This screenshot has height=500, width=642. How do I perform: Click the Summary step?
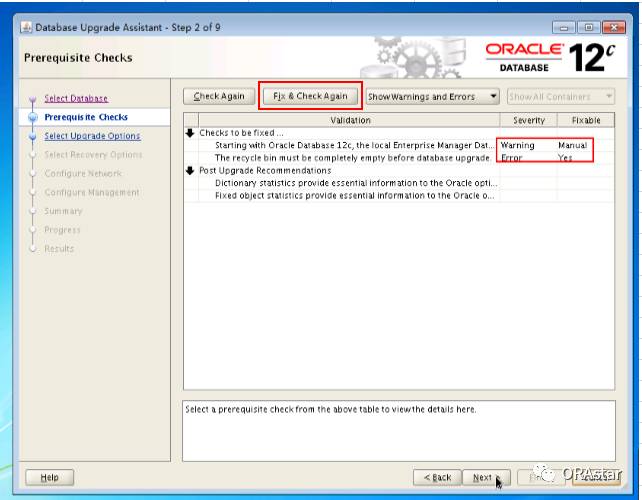tap(63, 211)
